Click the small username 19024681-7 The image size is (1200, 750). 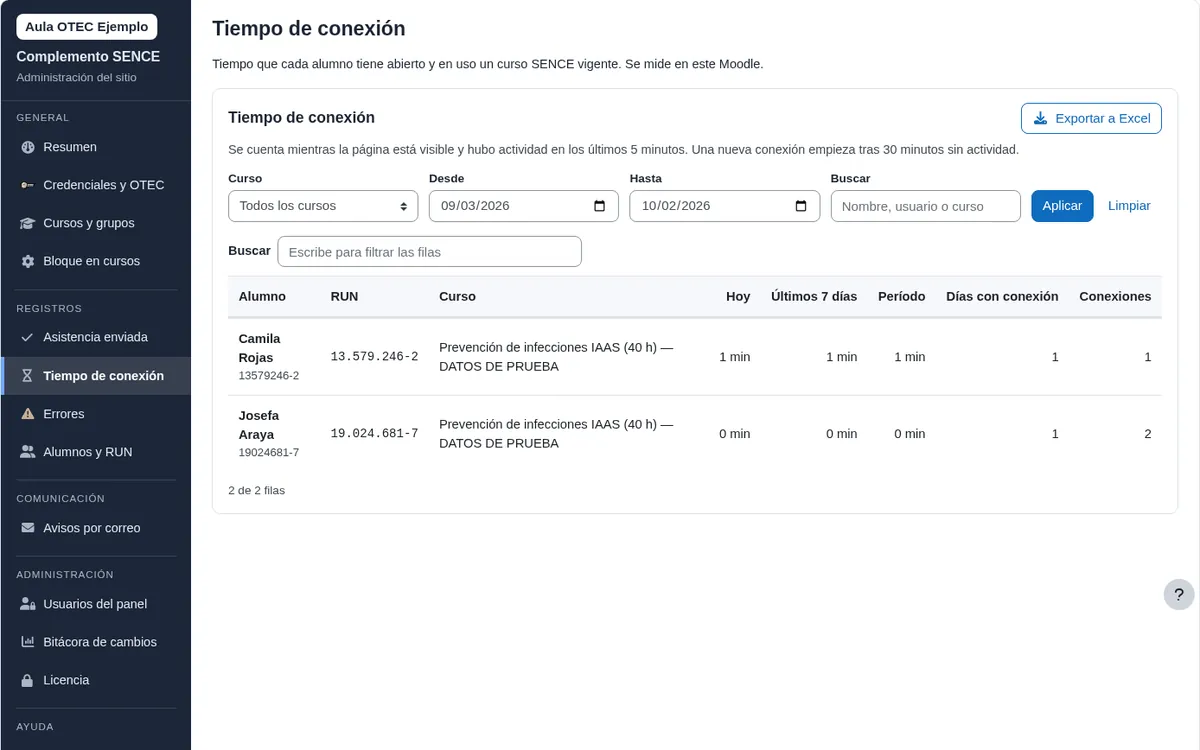pos(268,453)
